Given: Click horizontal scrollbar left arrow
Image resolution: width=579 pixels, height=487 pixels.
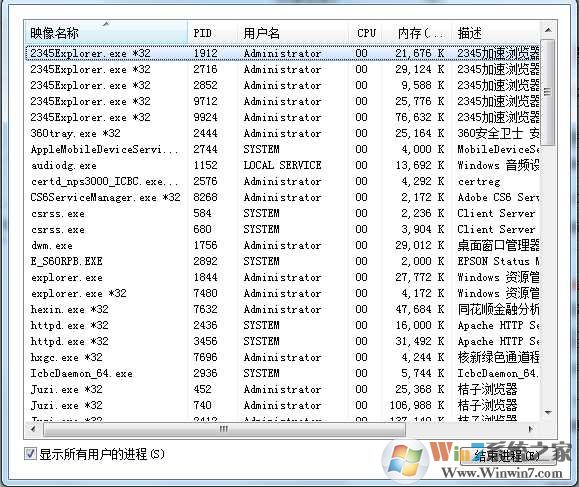Looking at the screenshot, I should [x=33, y=429].
